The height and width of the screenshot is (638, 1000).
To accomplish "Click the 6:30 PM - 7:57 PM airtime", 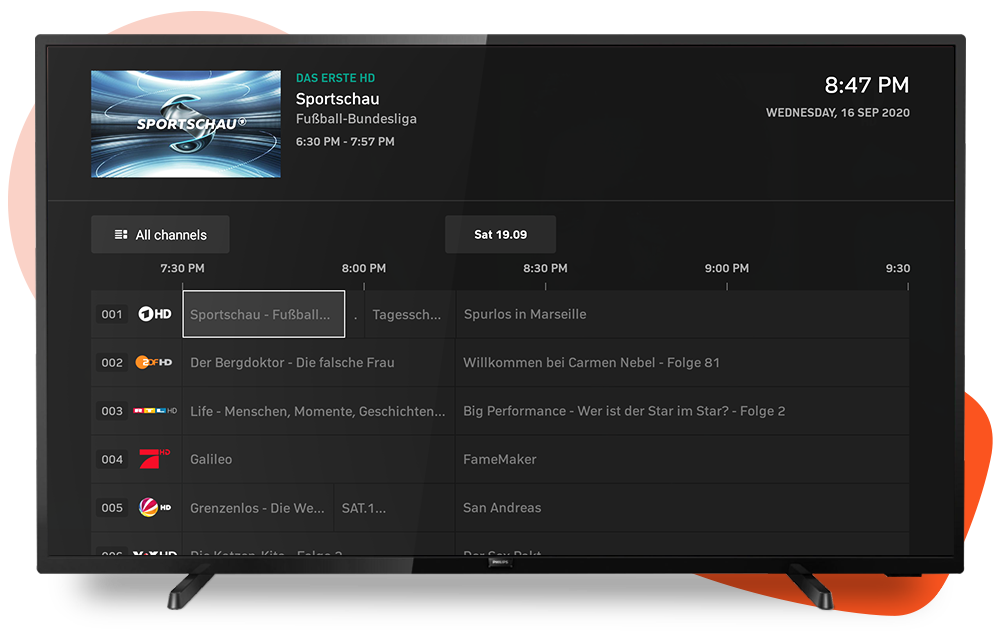I will click(x=345, y=142).
